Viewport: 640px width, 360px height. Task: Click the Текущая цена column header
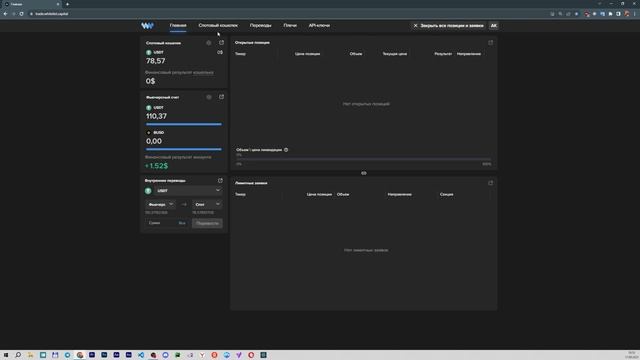[x=394, y=54]
